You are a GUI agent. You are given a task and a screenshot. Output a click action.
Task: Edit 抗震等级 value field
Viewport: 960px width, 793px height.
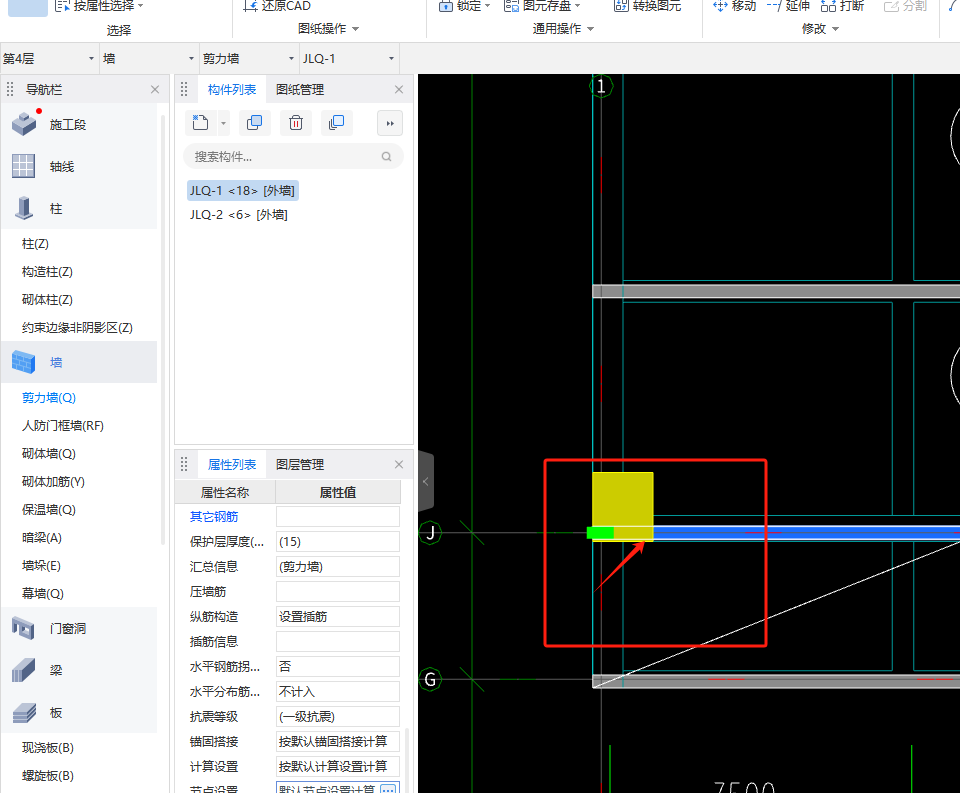pyautogui.click(x=338, y=716)
